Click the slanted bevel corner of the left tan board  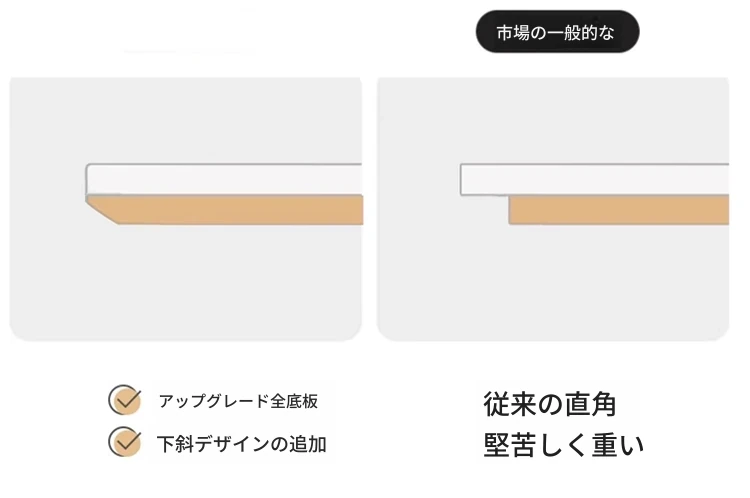102,211
